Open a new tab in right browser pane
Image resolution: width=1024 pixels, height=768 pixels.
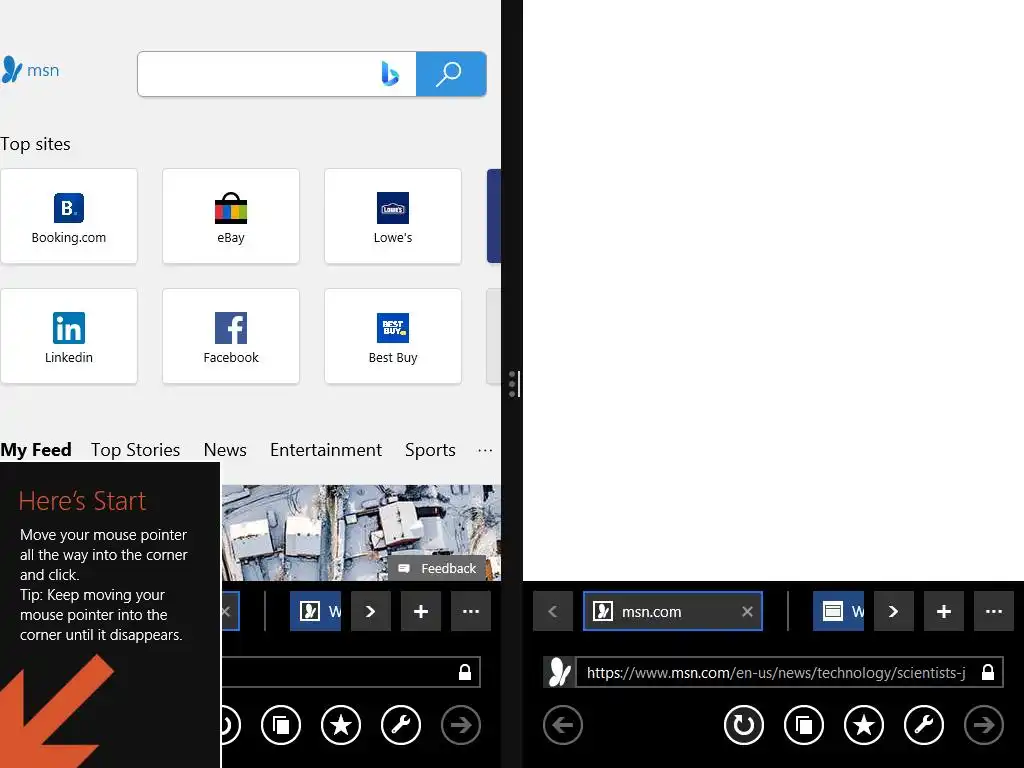point(944,611)
